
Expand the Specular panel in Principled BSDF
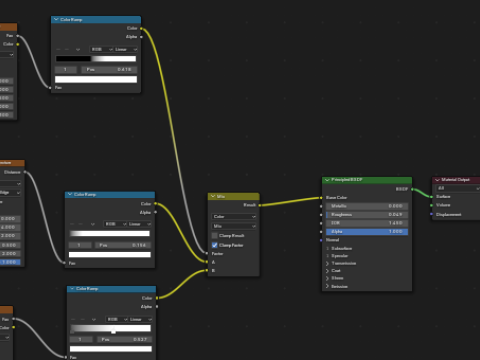327,256
